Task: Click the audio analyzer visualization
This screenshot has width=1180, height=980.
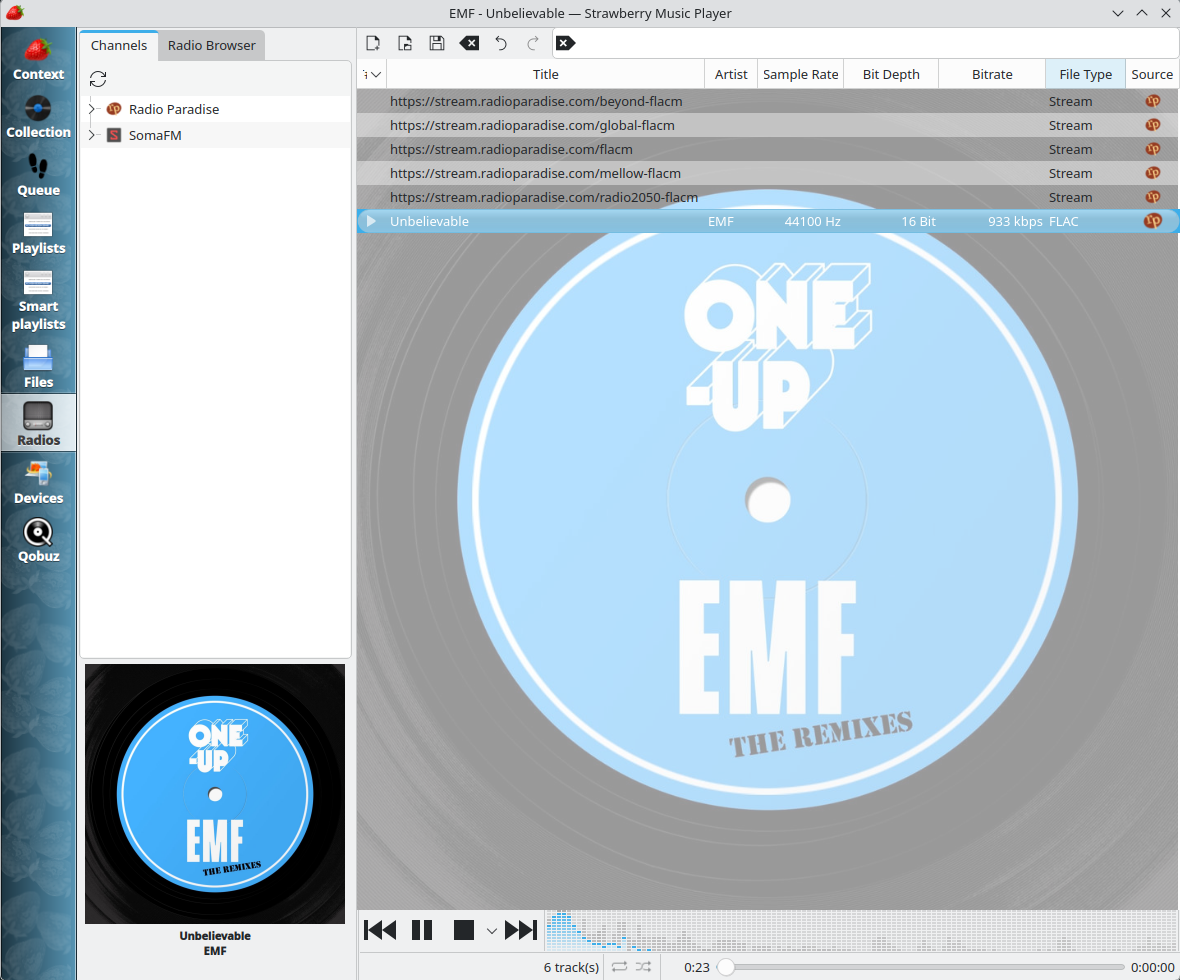Action: [x=861, y=930]
